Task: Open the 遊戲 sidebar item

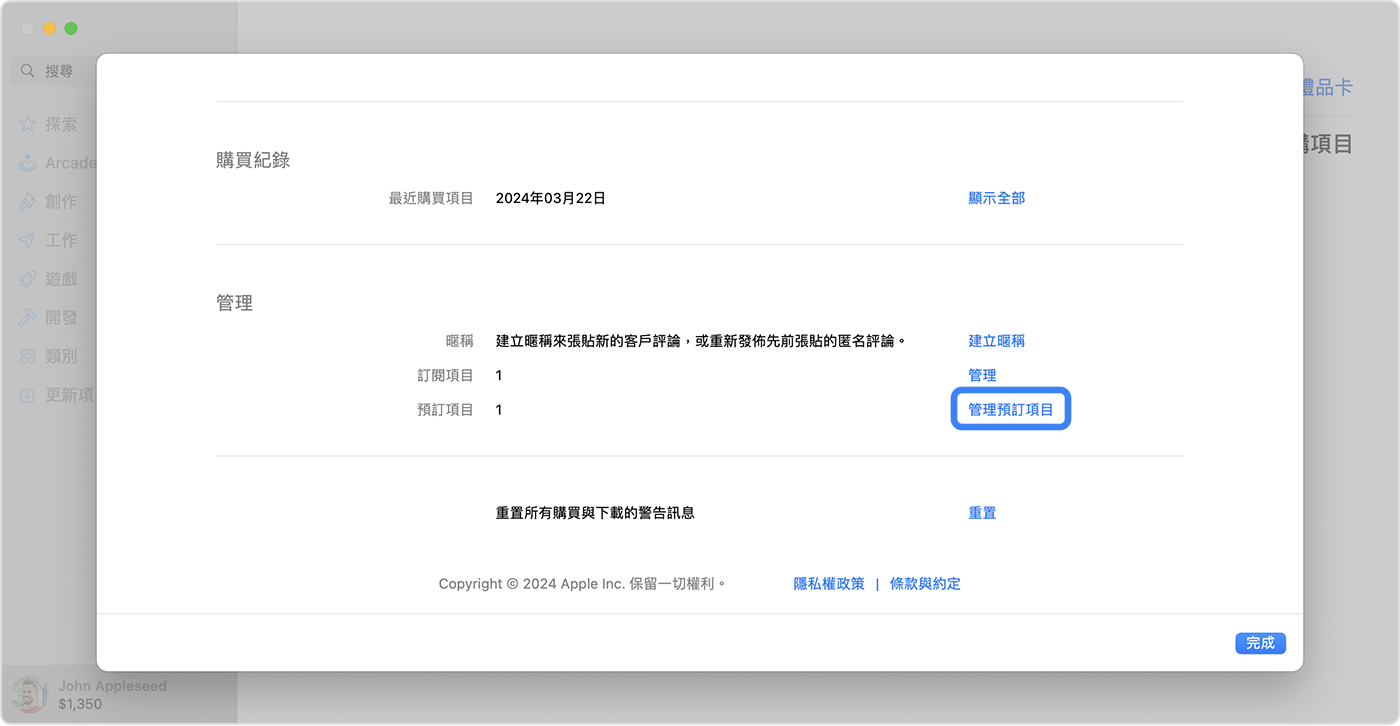Action: click(x=61, y=279)
